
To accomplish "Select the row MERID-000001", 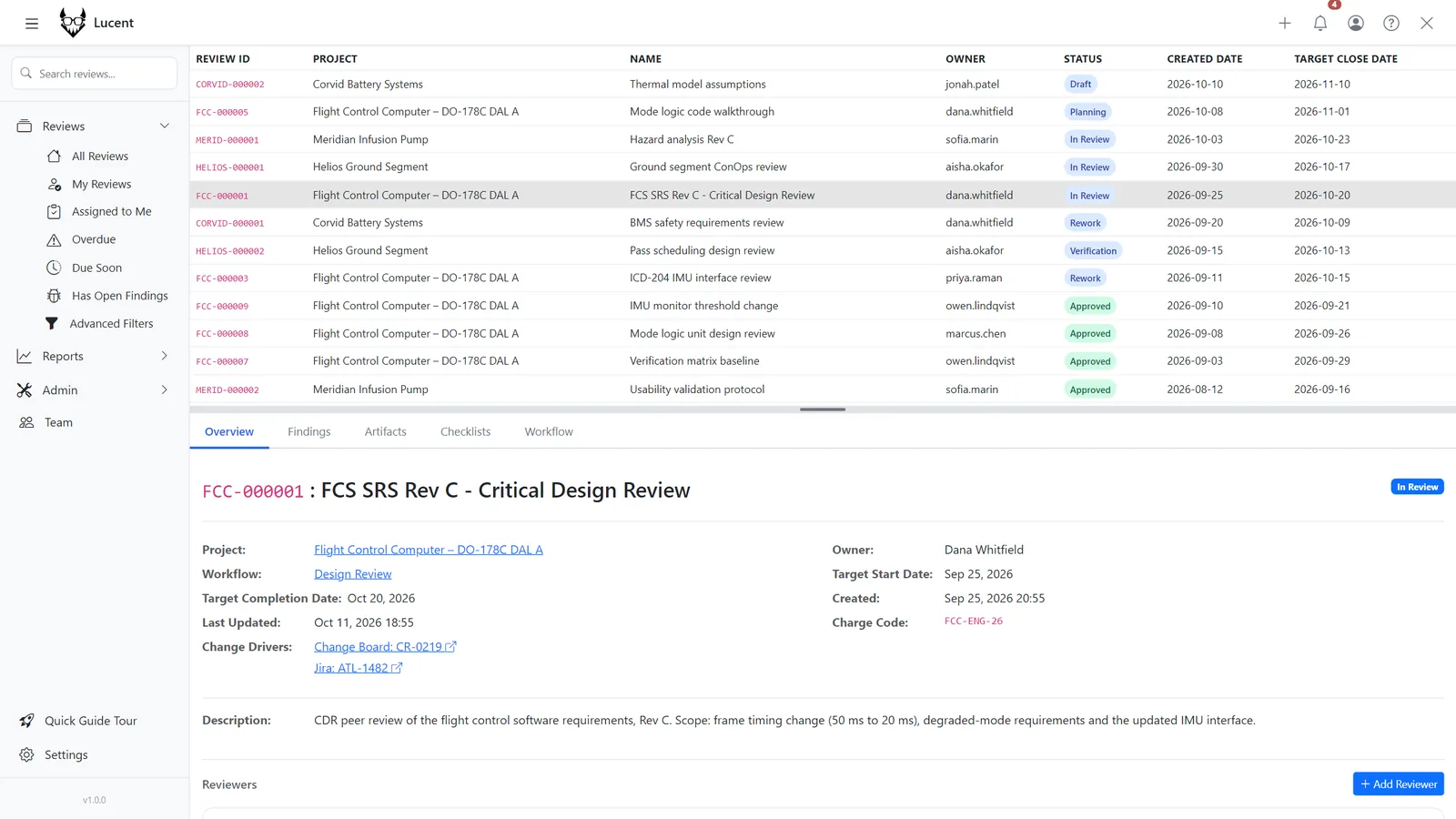I will point(823,140).
